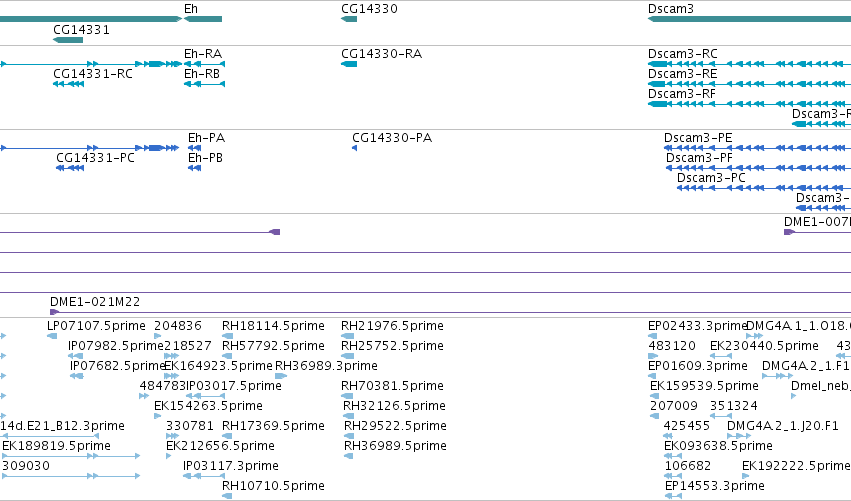Select the DME1-021M22 clone marker
The width and height of the screenshot is (851, 501).
click(54, 312)
